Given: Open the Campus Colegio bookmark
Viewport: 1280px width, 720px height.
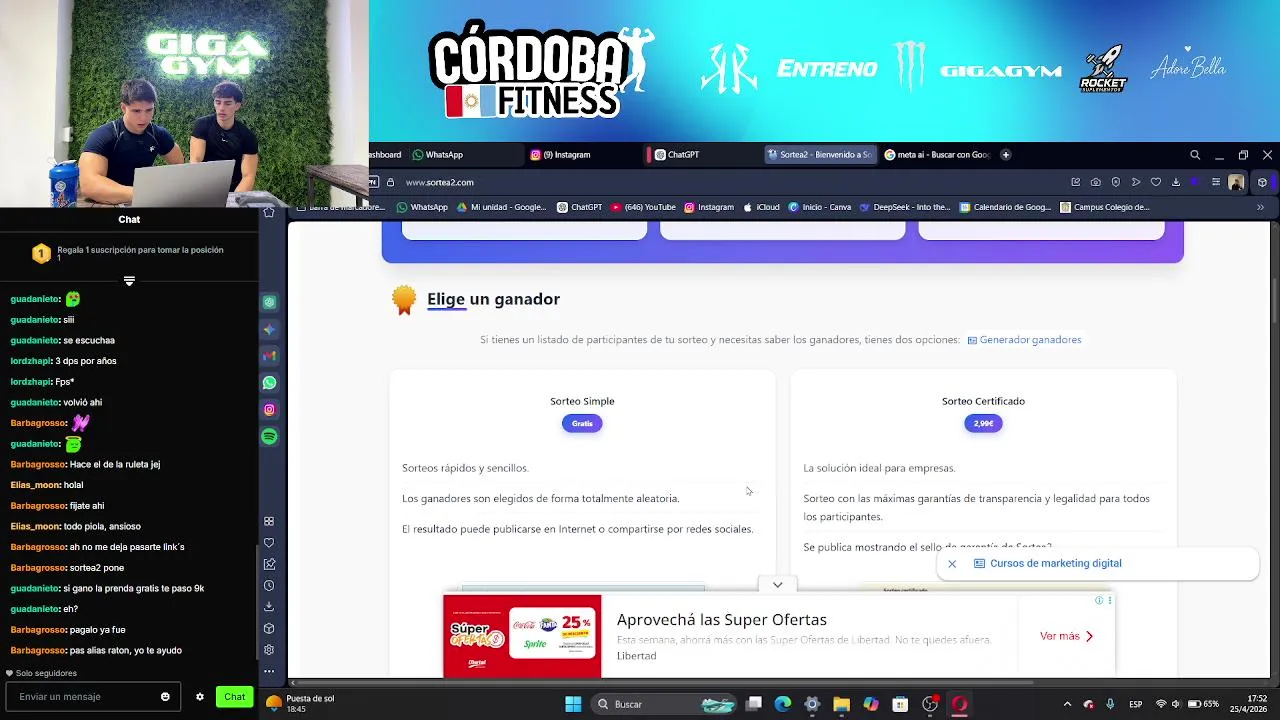Looking at the screenshot, I should [1105, 207].
